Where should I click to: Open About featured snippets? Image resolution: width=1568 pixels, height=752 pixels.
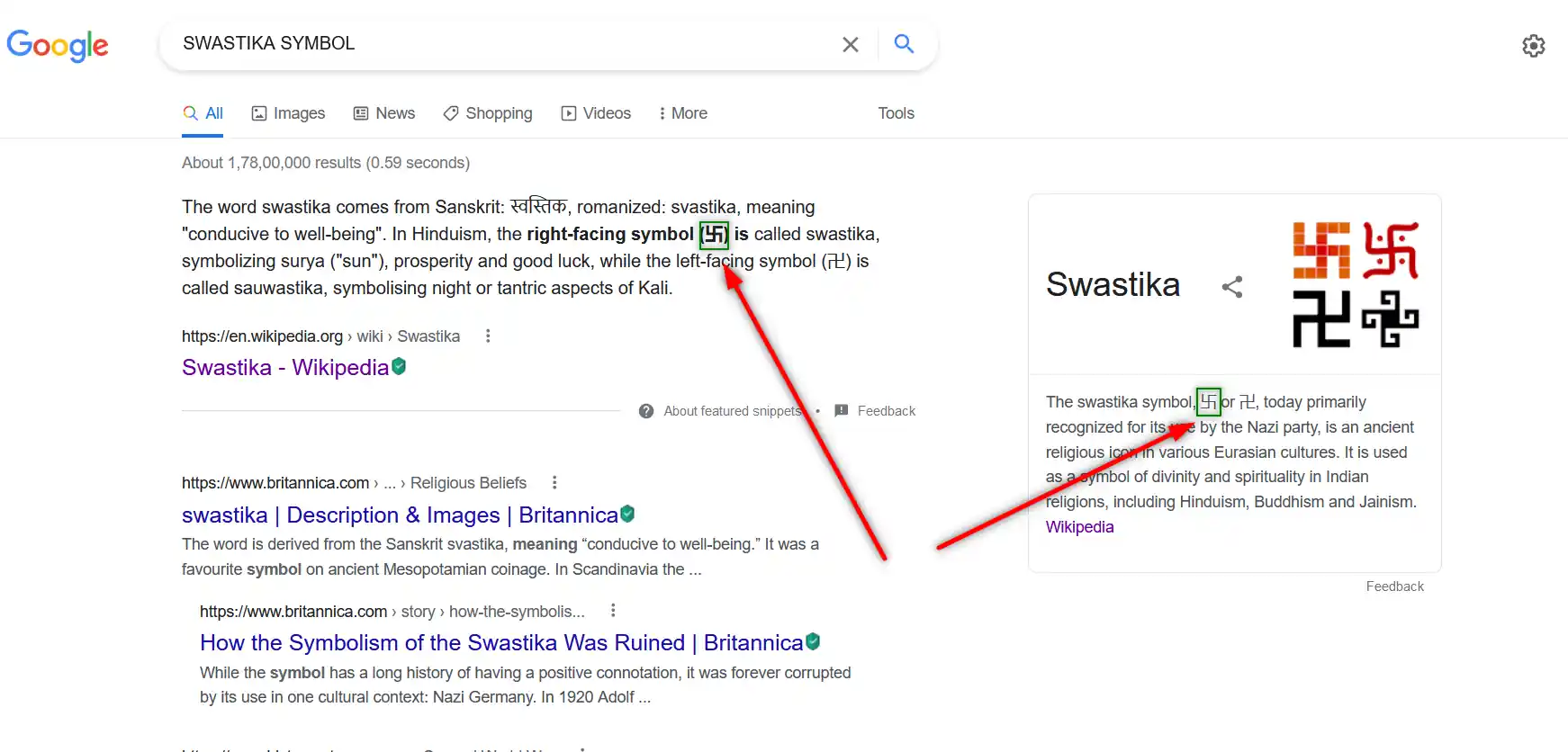(732, 411)
